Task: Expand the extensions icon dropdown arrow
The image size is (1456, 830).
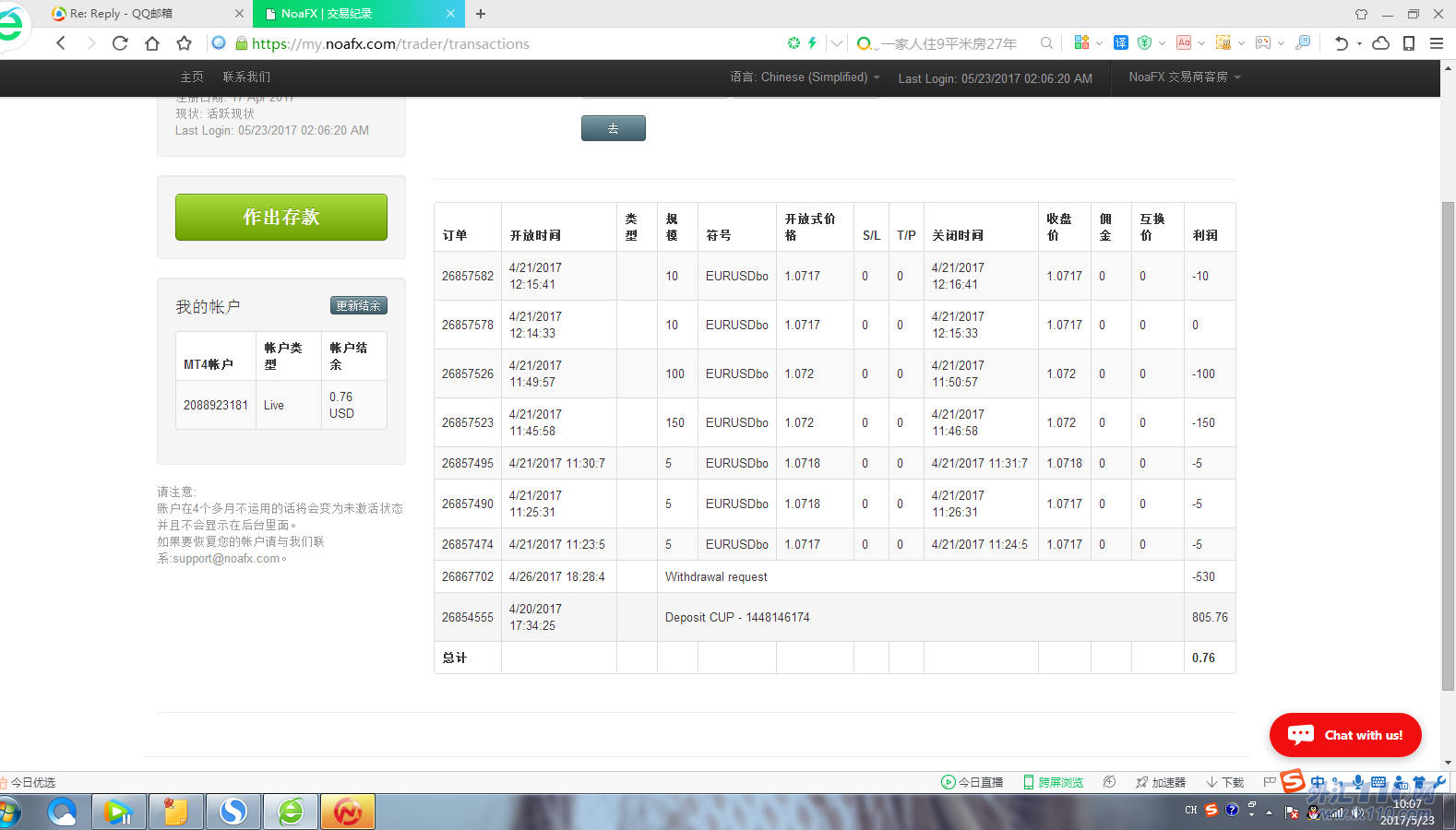Action: 1100,43
